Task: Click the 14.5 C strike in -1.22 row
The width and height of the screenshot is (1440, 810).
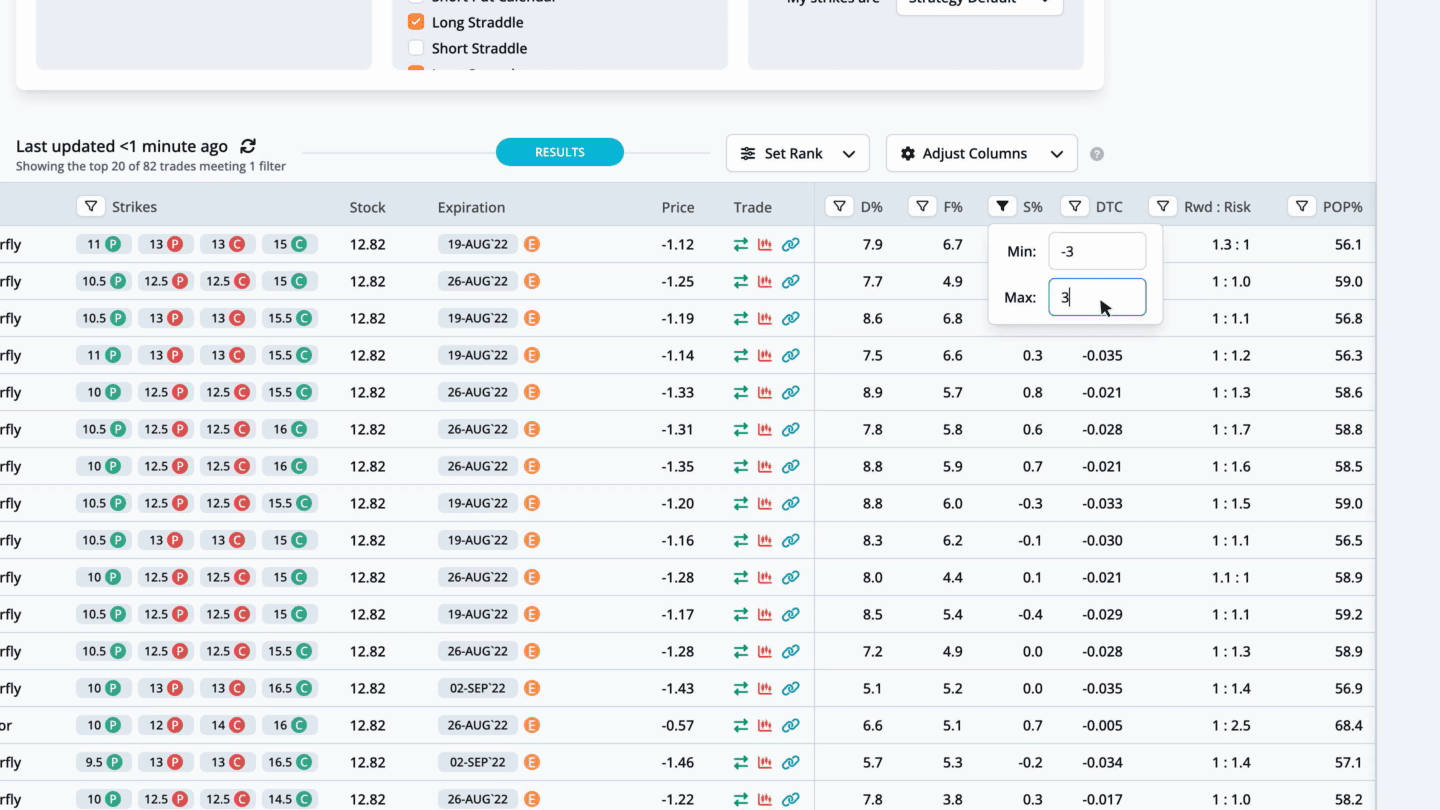Action: [x=290, y=799]
